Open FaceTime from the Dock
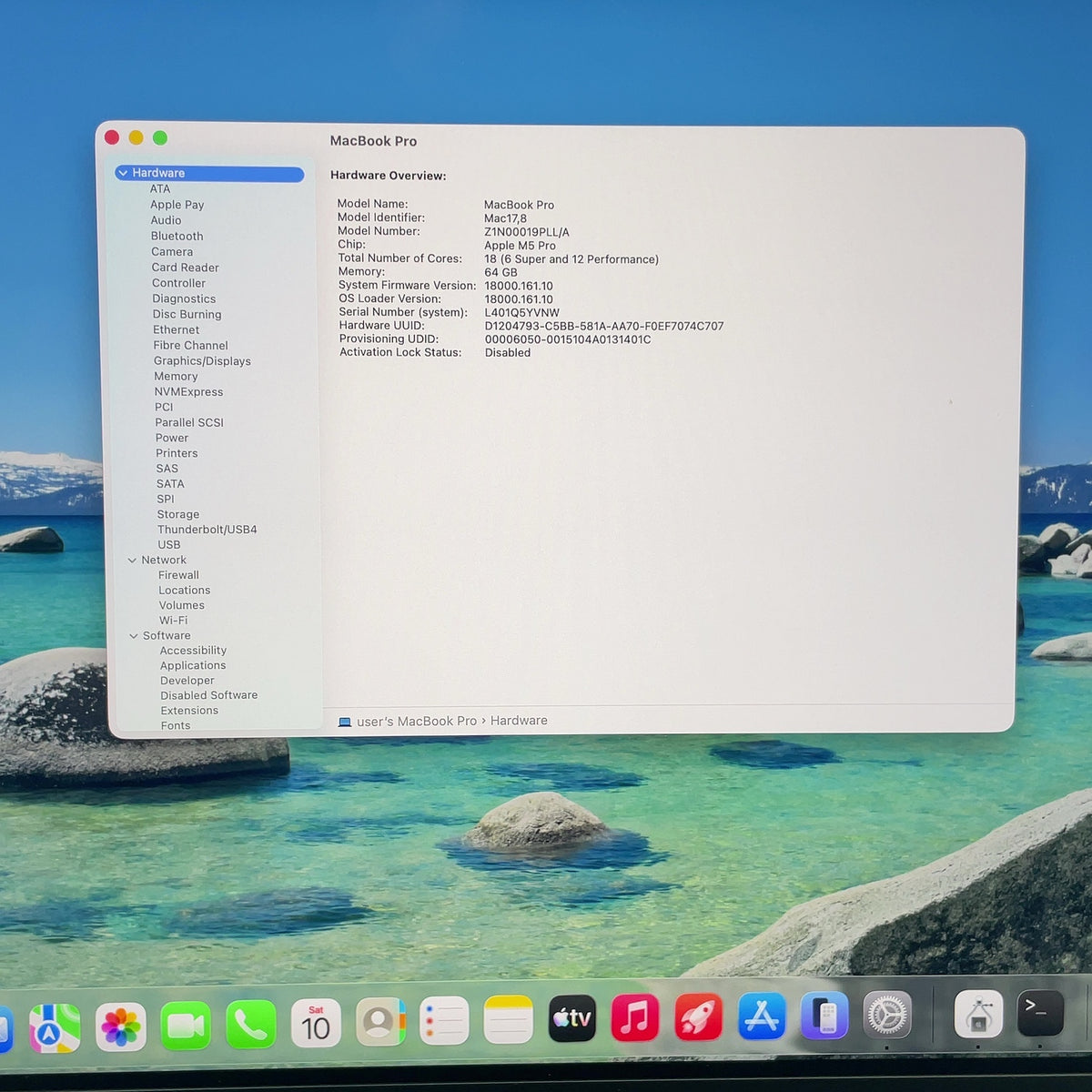The width and height of the screenshot is (1092, 1092). [186, 1026]
